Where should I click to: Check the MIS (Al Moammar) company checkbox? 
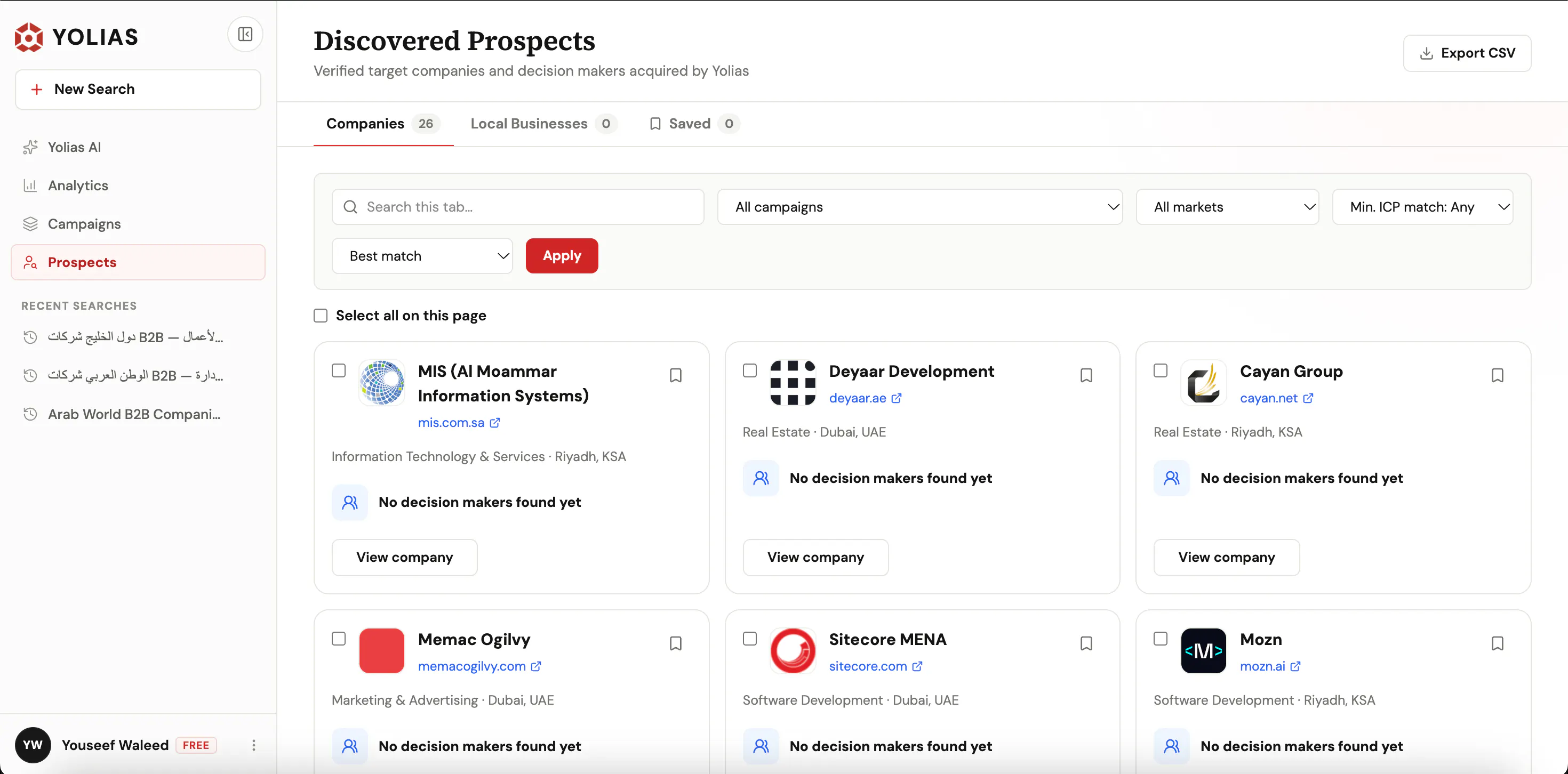coord(339,370)
